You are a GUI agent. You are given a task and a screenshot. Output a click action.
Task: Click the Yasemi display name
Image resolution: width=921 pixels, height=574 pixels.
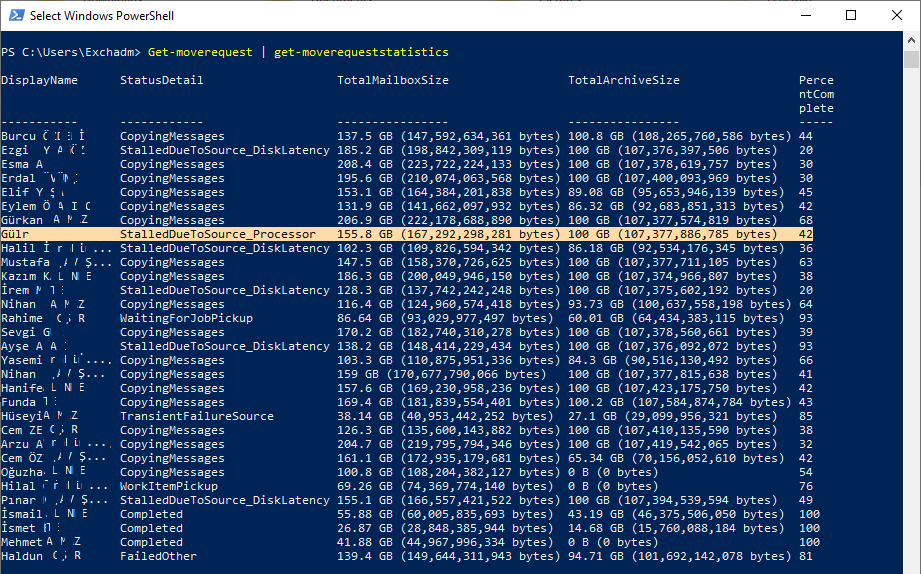(x=22, y=360)
